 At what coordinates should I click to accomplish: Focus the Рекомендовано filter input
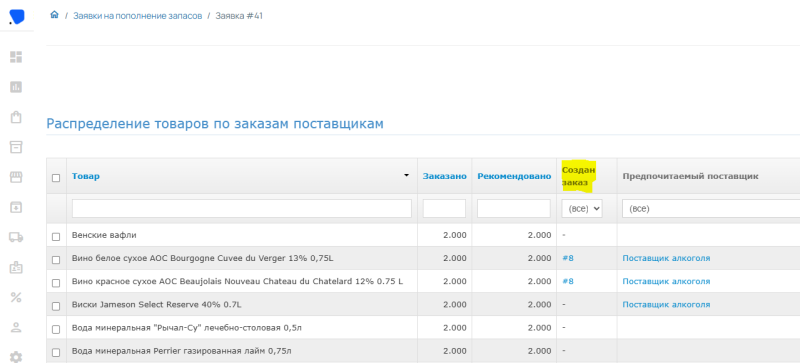pyautogui.click(x=514, y=208)
